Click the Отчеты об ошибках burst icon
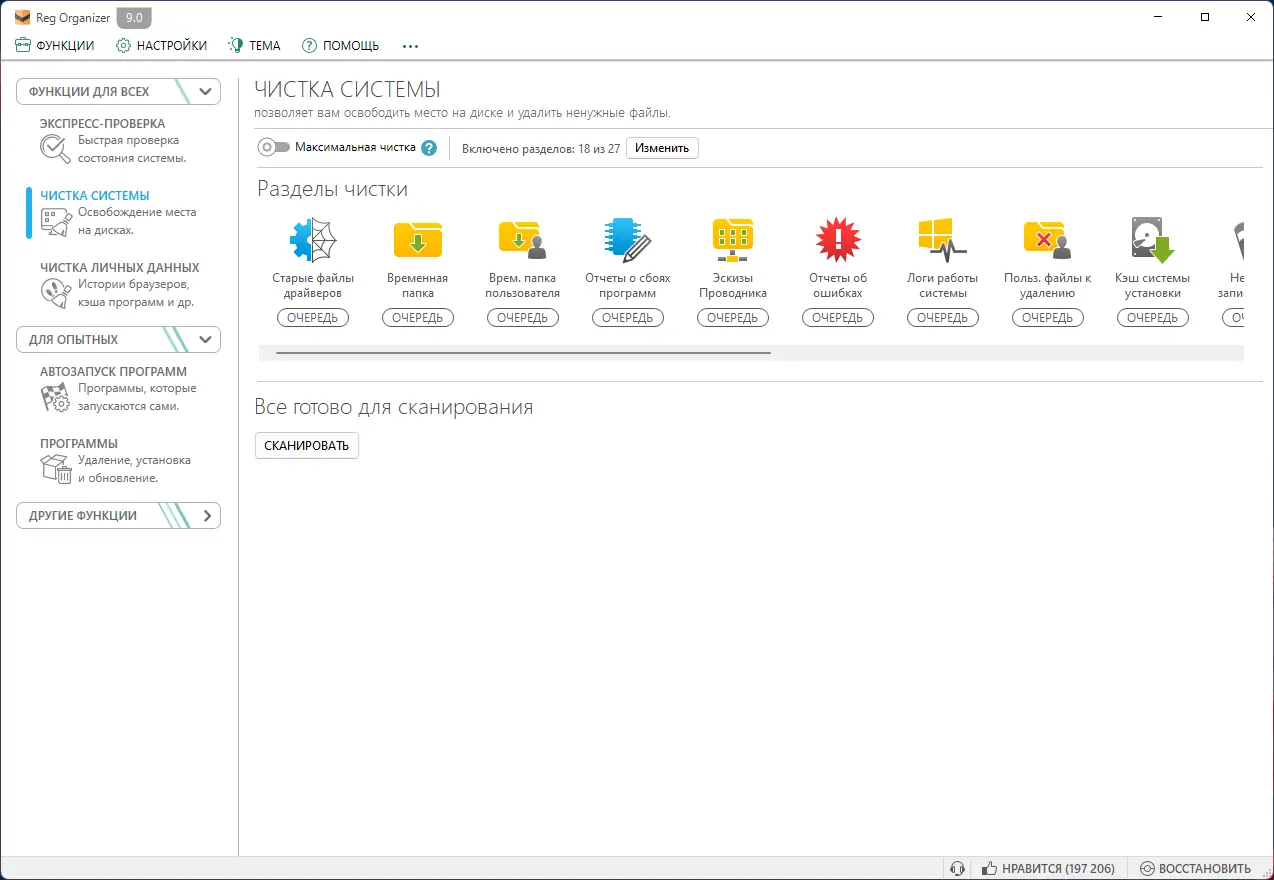Viewport: 1274px width, 880px height. click(838, 238)
